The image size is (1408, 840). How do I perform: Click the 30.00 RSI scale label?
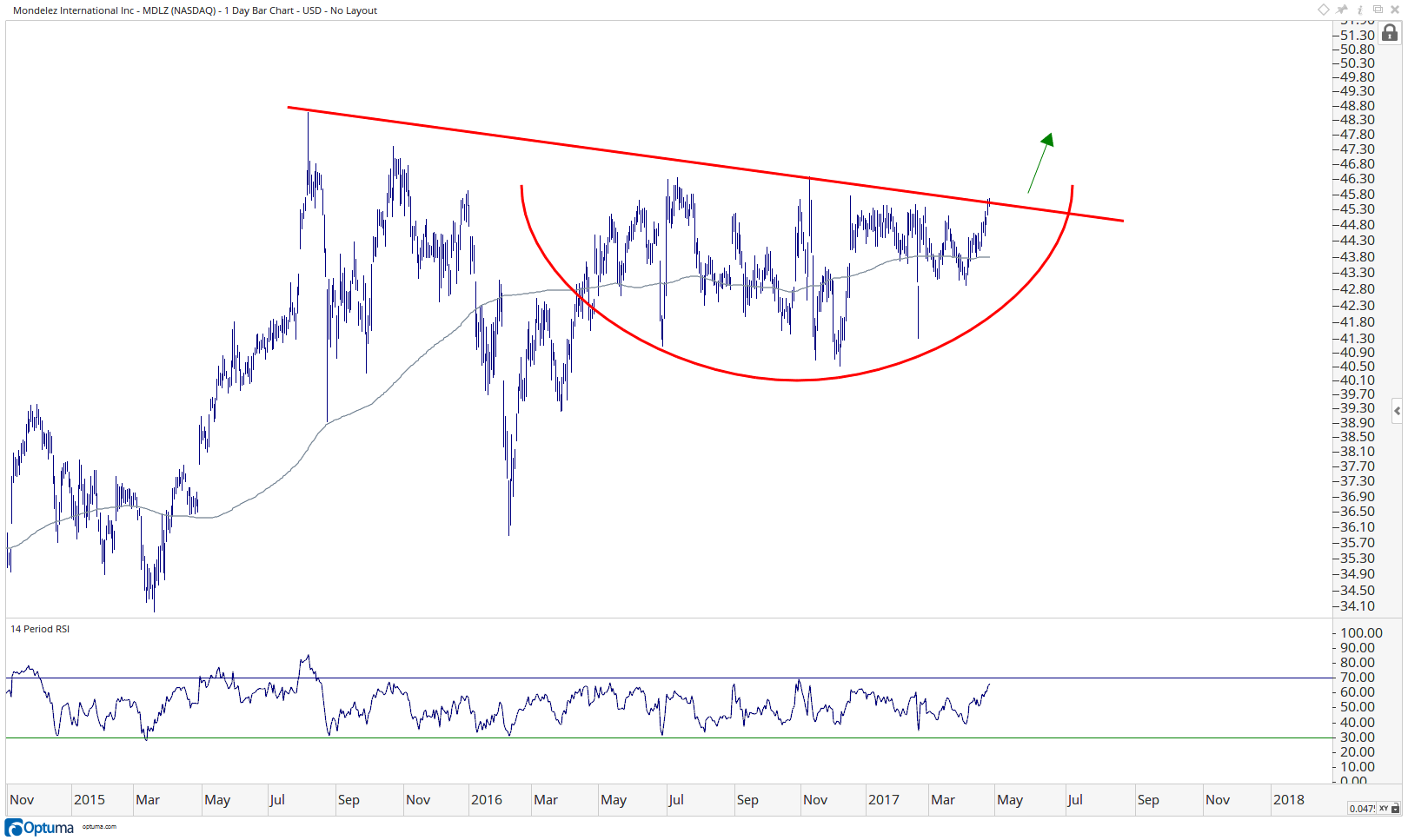[x=1358, y=737]
